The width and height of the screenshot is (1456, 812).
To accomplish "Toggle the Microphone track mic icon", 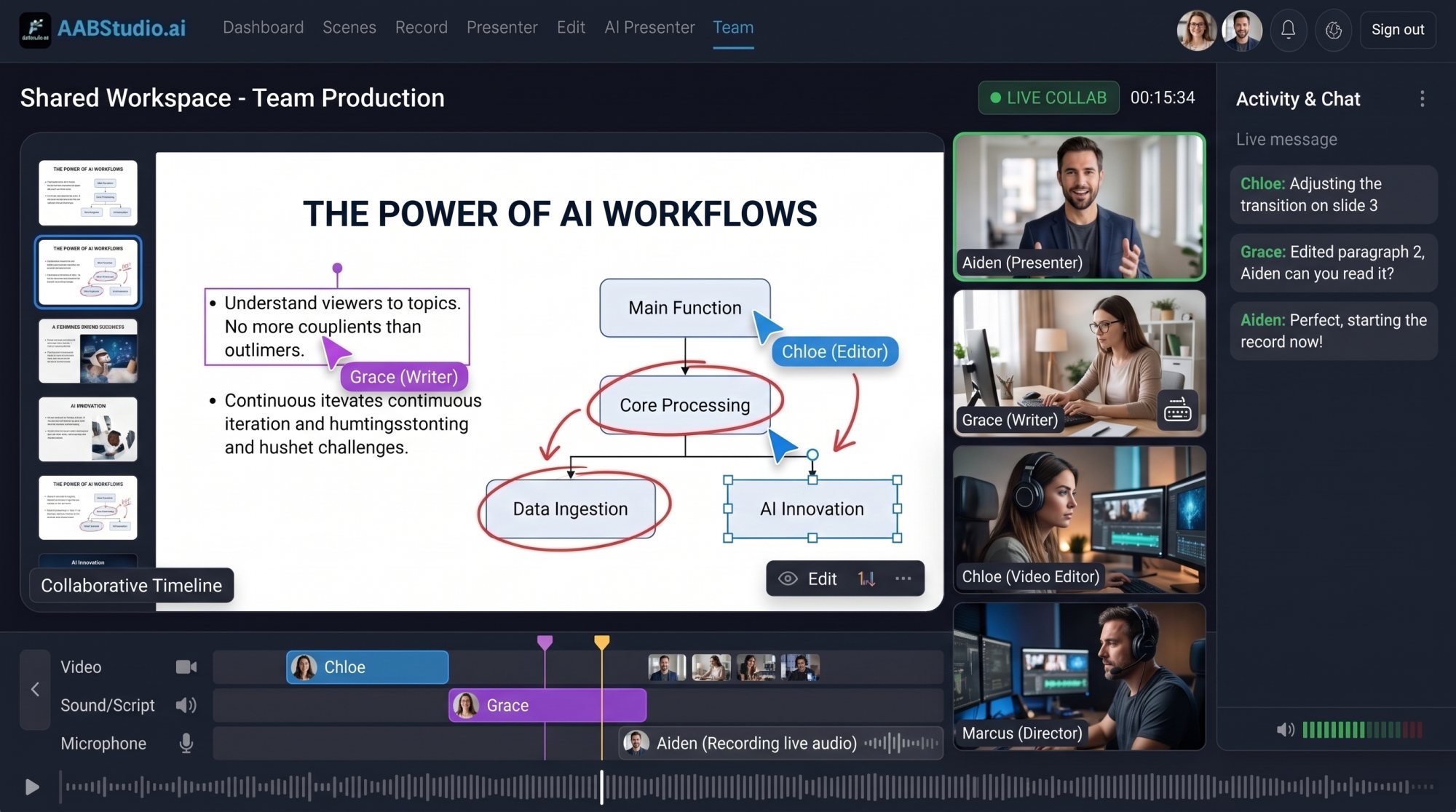I will point(186,743).
